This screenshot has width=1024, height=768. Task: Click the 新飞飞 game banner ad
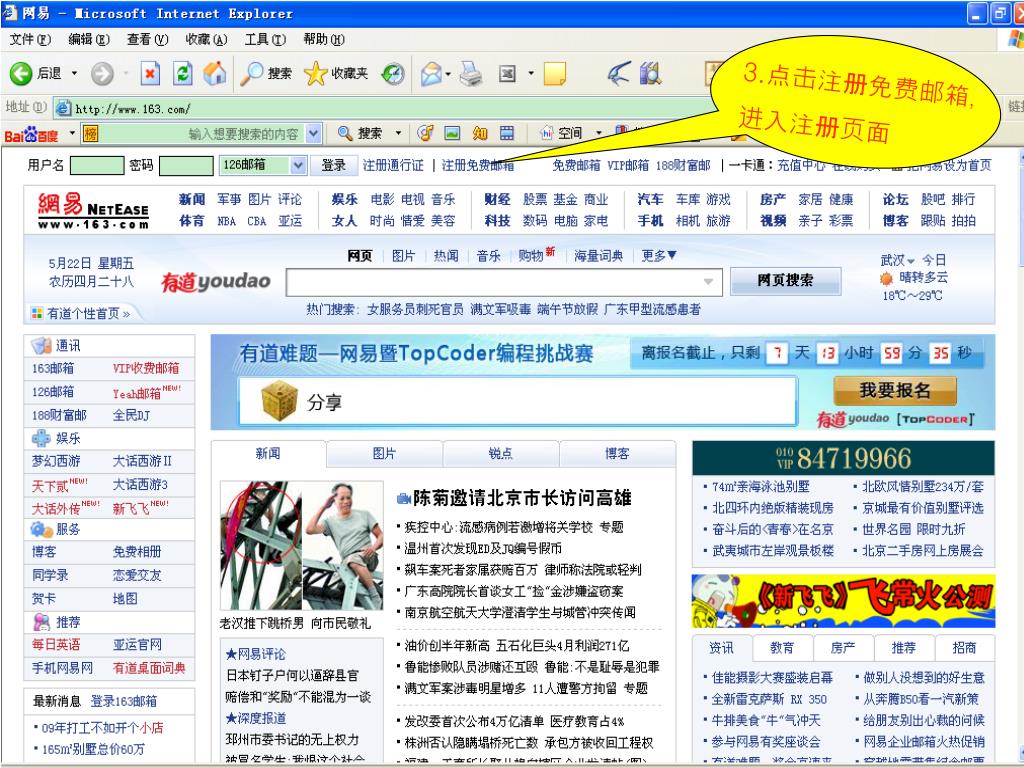(843, 601)
